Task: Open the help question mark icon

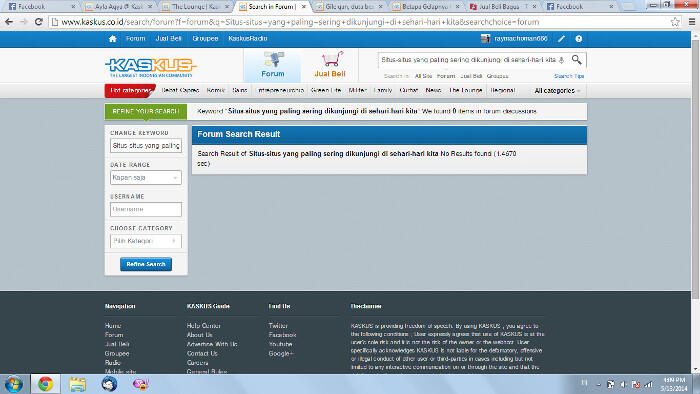Action: tap(579, 39)
